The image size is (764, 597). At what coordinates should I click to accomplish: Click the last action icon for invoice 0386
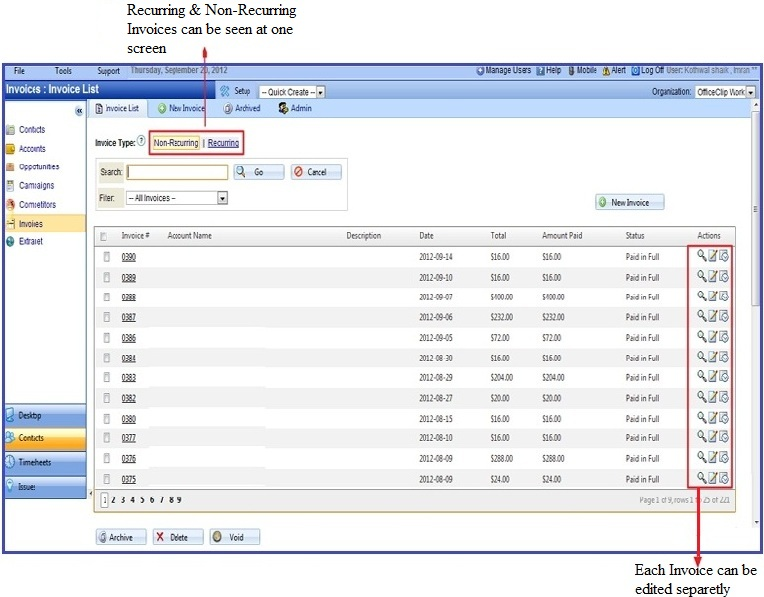724,337
